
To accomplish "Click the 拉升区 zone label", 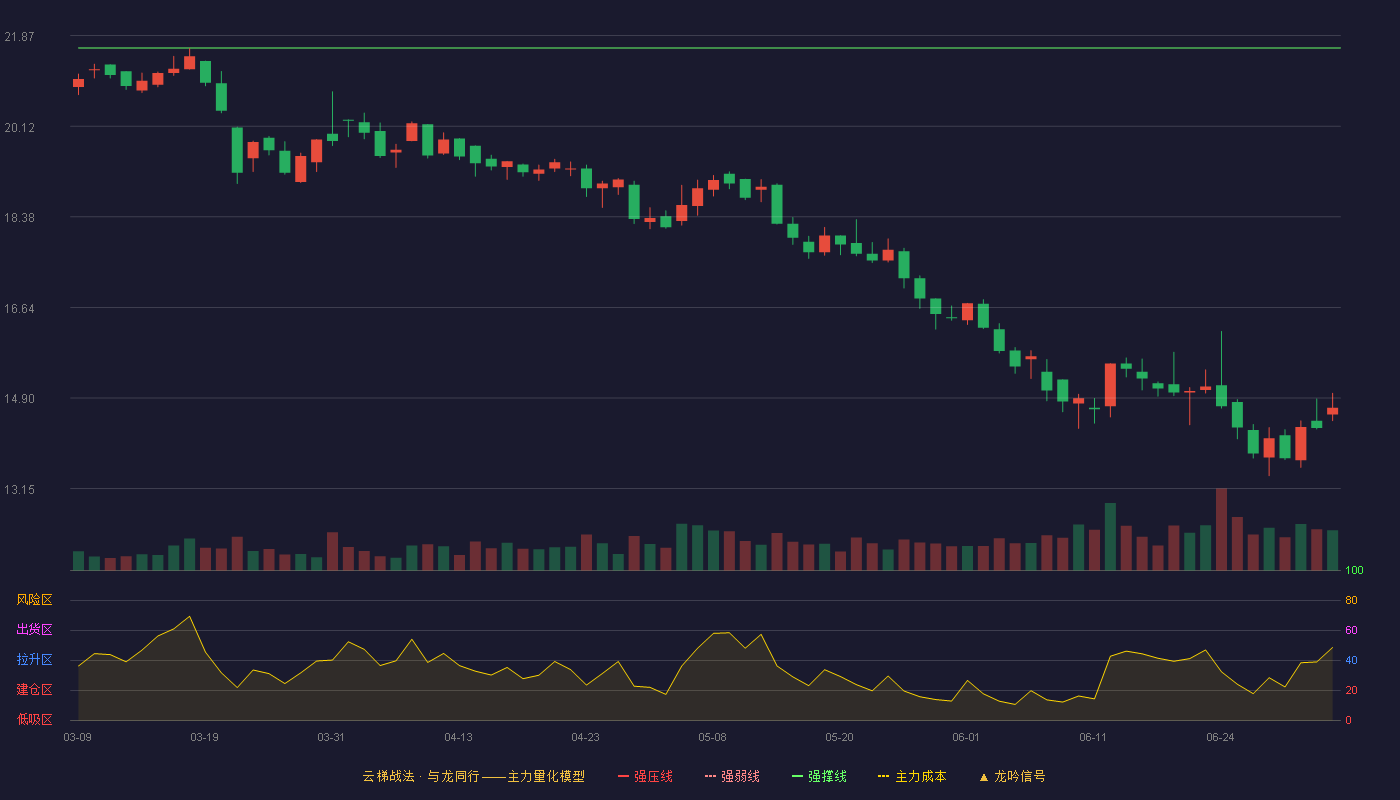I will (x=34, y=660).
